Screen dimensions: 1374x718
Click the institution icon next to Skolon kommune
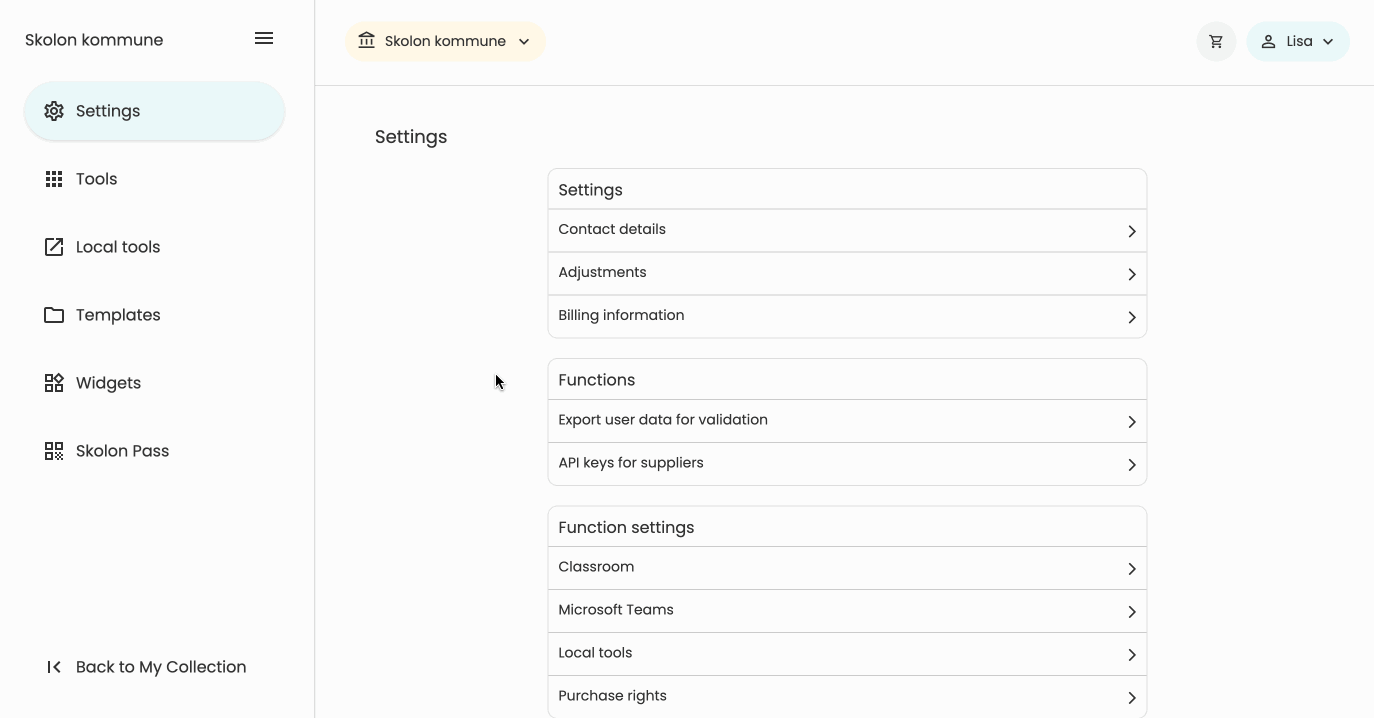pyautogui.click(x=366, y=41)
